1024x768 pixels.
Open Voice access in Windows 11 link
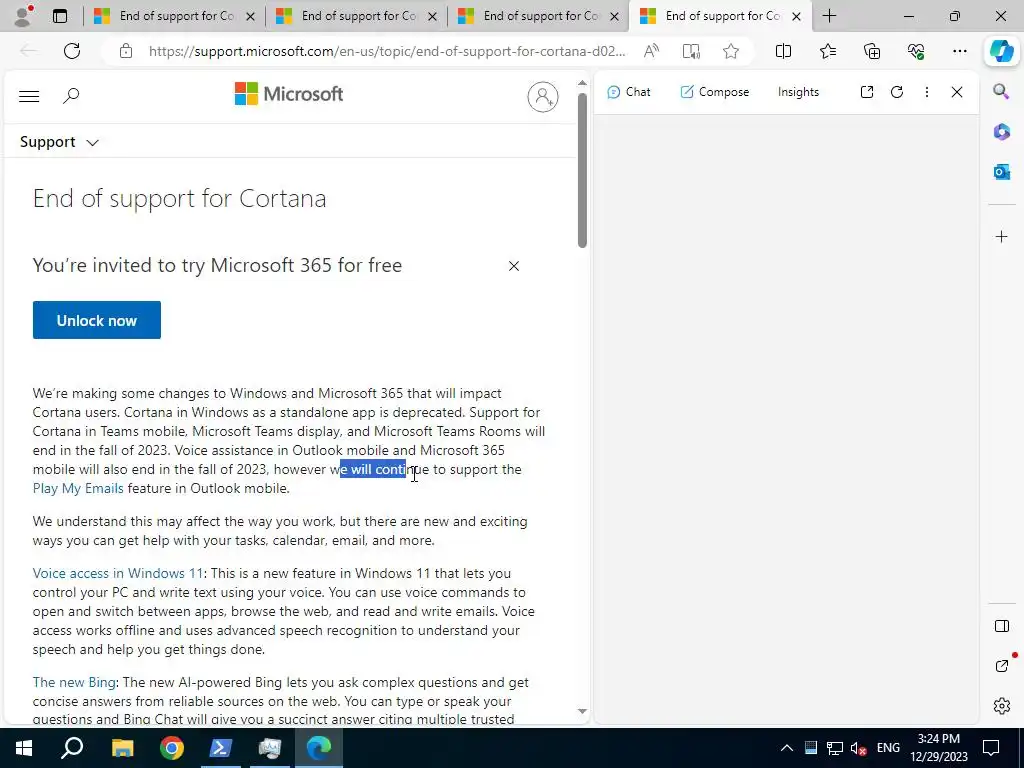(118, 573)
